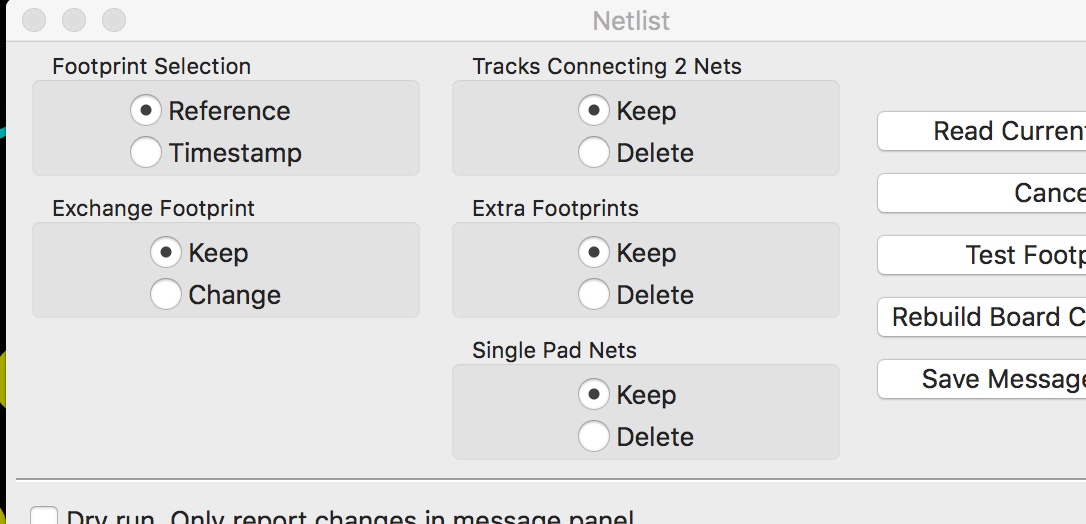Minimize the Netlist window

(x=74, y=20)
